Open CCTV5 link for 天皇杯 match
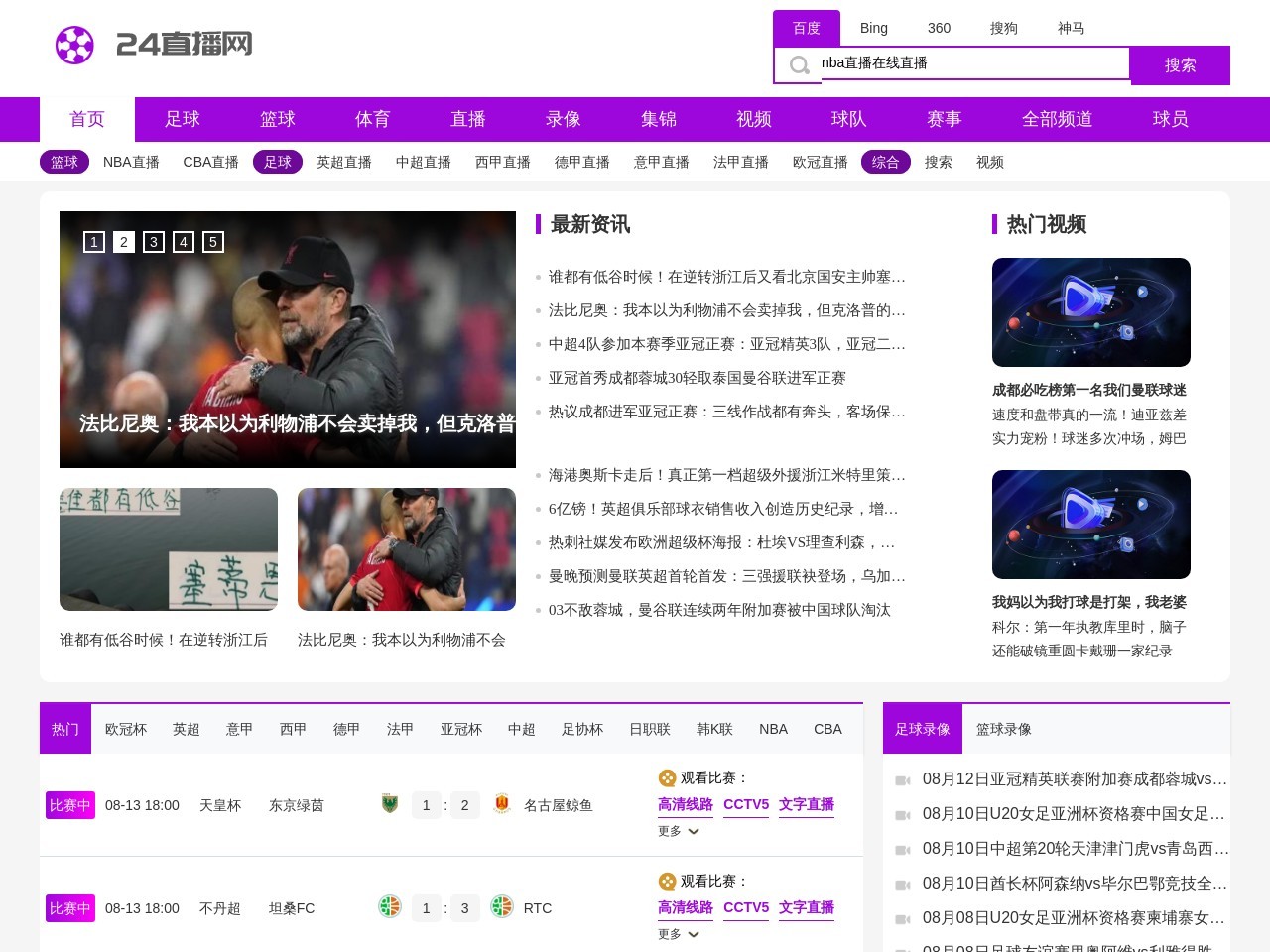 coord(746,804)
